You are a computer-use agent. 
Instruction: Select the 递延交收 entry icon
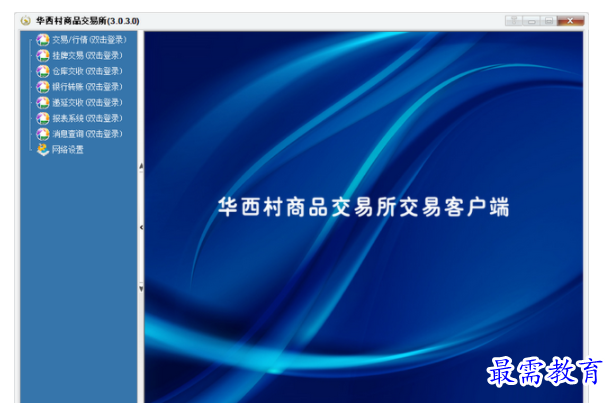tap(43, 103)
